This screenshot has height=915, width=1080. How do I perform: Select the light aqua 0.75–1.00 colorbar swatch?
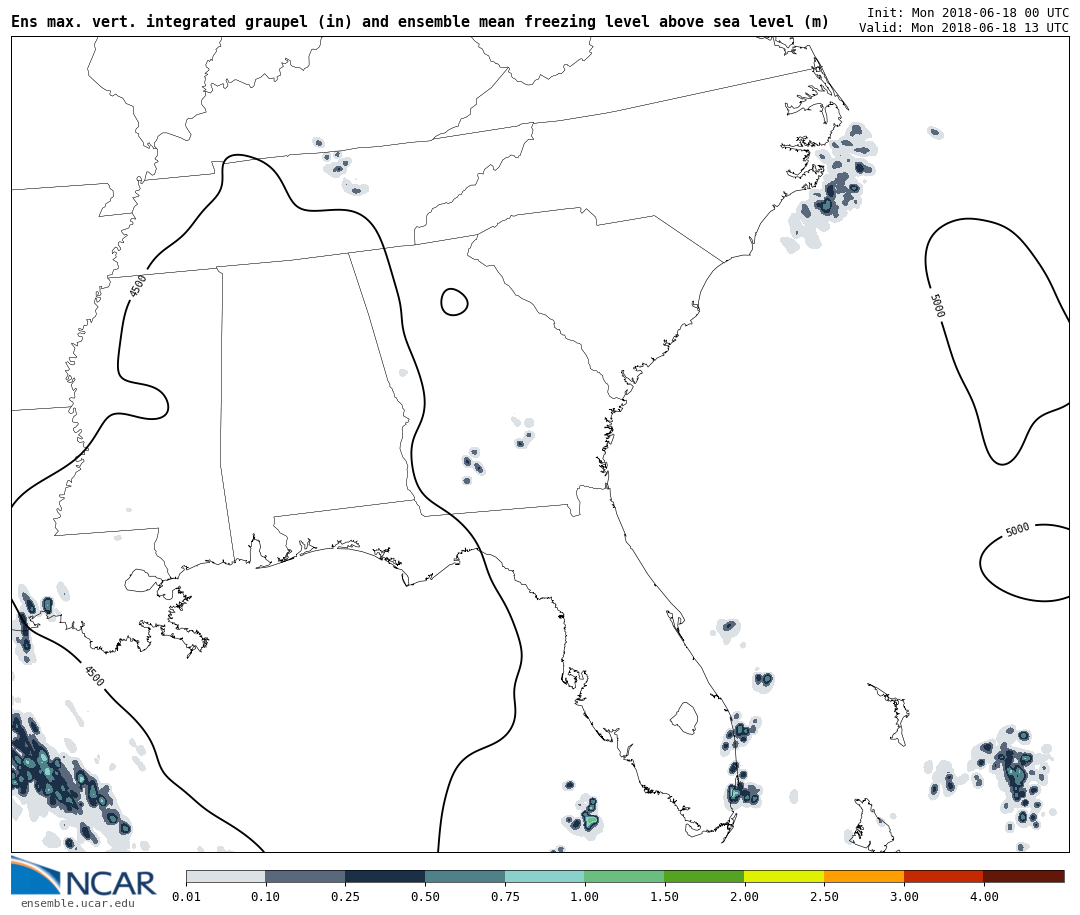coord(545,876)
